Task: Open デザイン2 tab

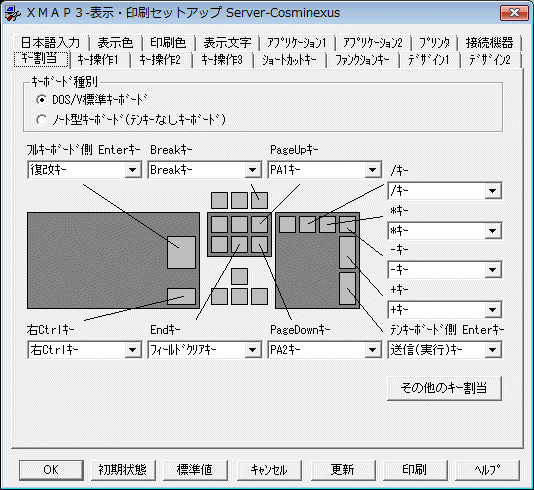Action: [x=490, y=60]
